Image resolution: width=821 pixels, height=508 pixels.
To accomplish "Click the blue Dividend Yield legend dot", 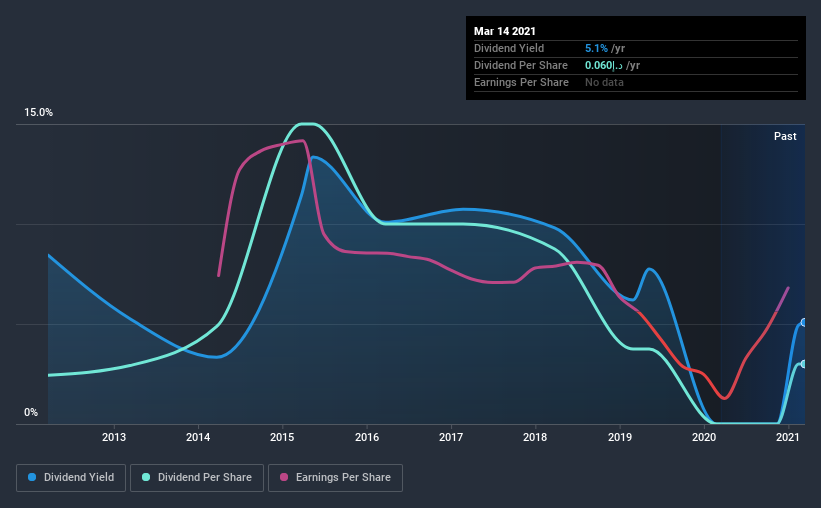I will [32, 477].
